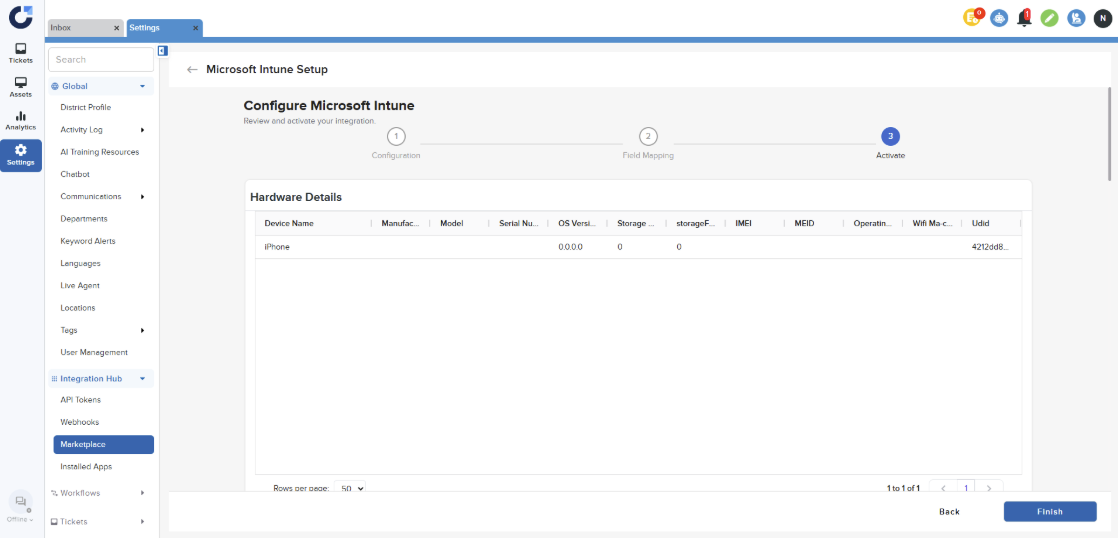The width and height of the screenshot is (1118, 538).
Task: Jump to step 2 Field Mapping
Action: tap(648, 137)
